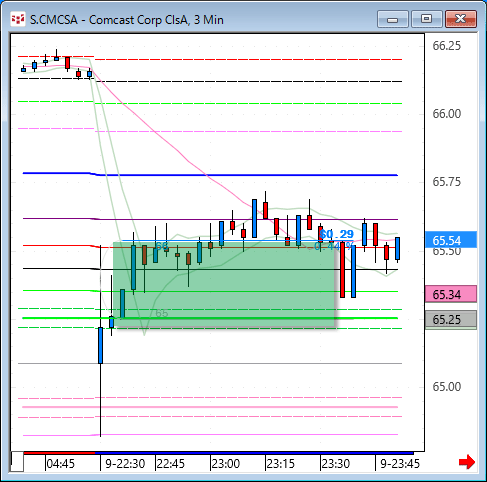This screenshot has width=487, height=482.
Task: Click the gray 65.25 price label
Action: click(x=451, y=320)
